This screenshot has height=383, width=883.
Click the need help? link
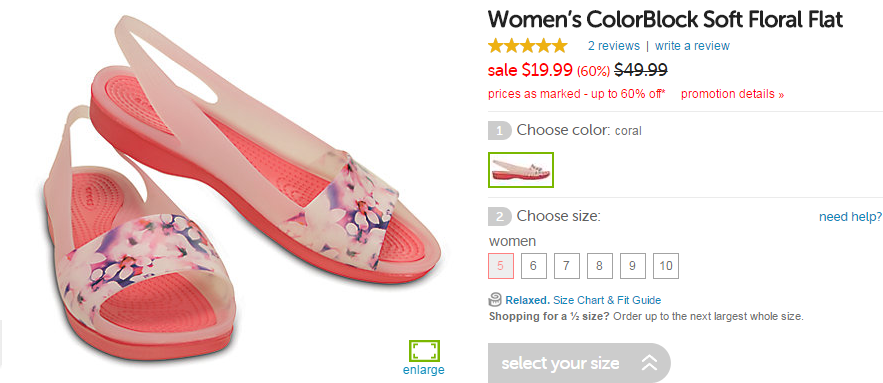(850, 217)
